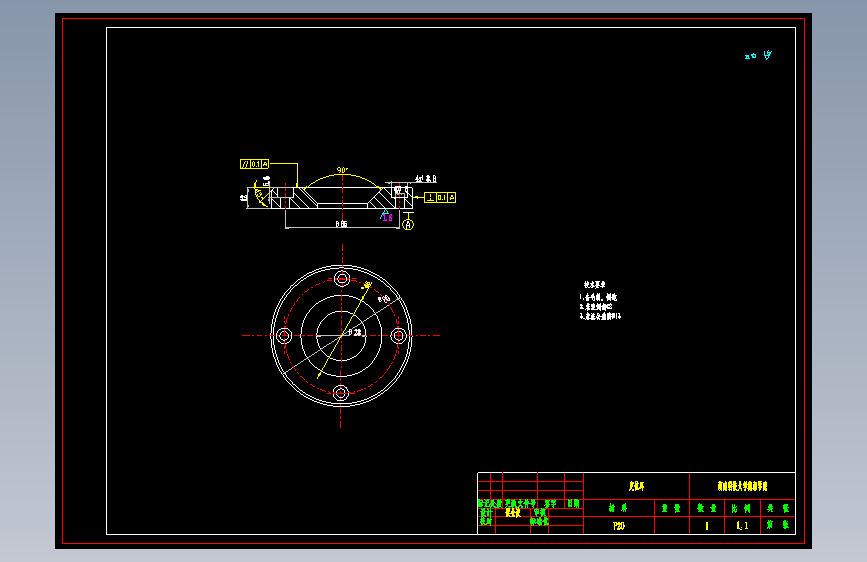The height and width of the screenshot is (562, 867).
Task: Click the 90° angle dimension text
Action: pyautogui.click(x=342, y=170)
